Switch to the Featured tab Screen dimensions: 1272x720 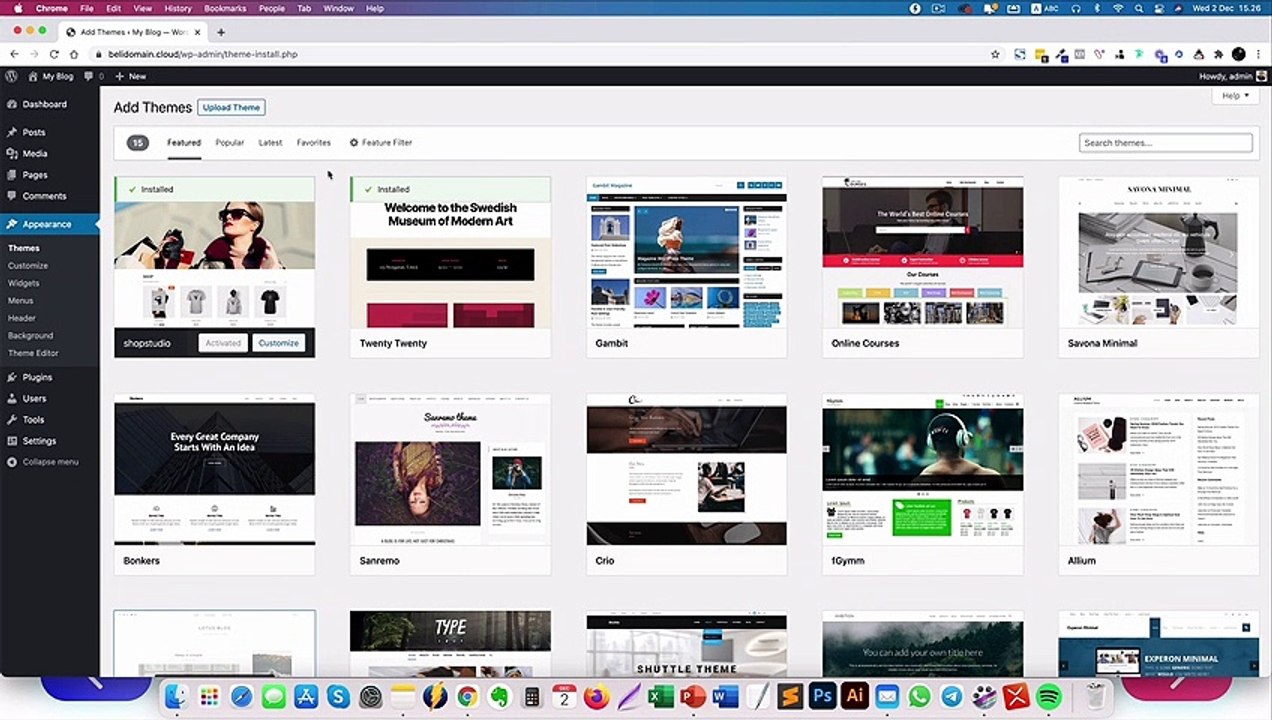(x=184, y=143)
